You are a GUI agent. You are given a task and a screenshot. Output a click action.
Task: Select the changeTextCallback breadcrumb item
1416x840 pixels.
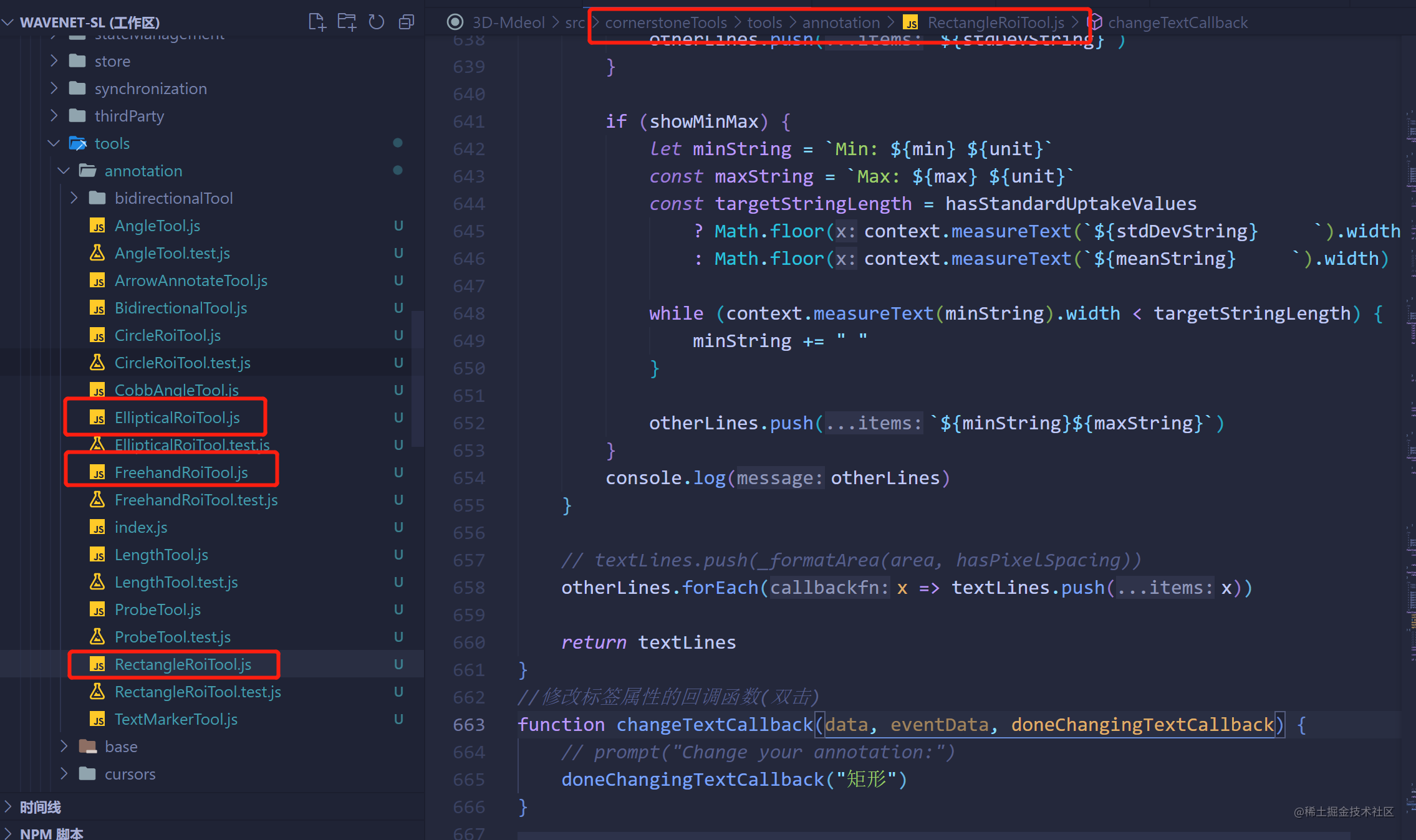coord(1177,22)
